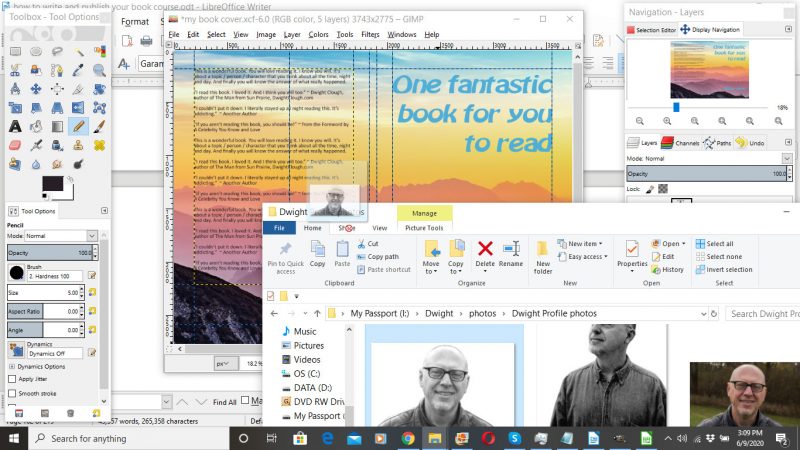
Task: Enable the Apply Jitter checkbox
Action: [12, 379]
